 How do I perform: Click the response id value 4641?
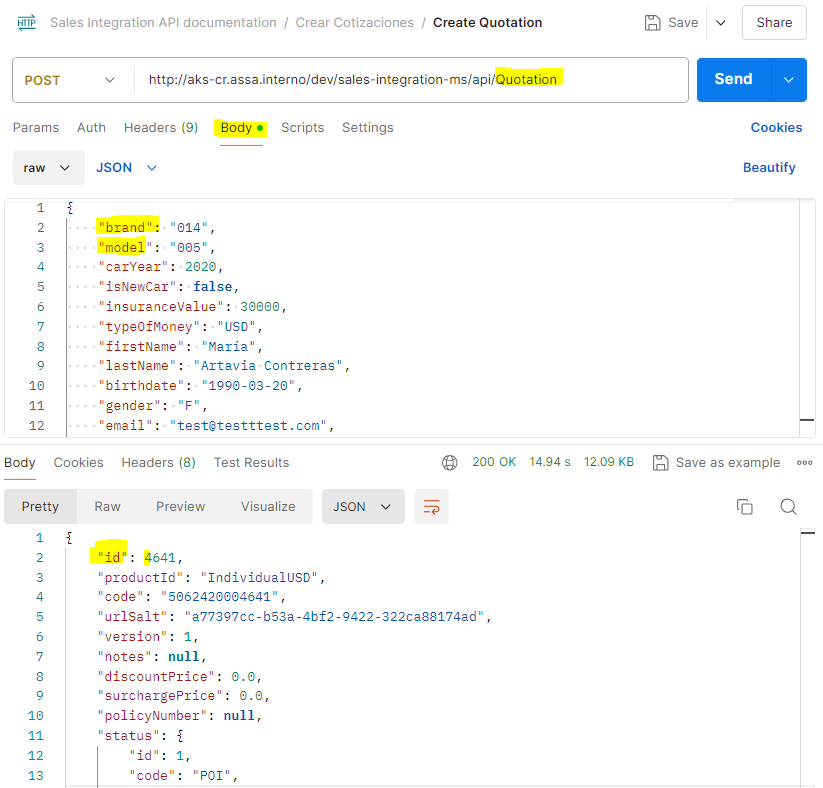(x=160, y=558)
